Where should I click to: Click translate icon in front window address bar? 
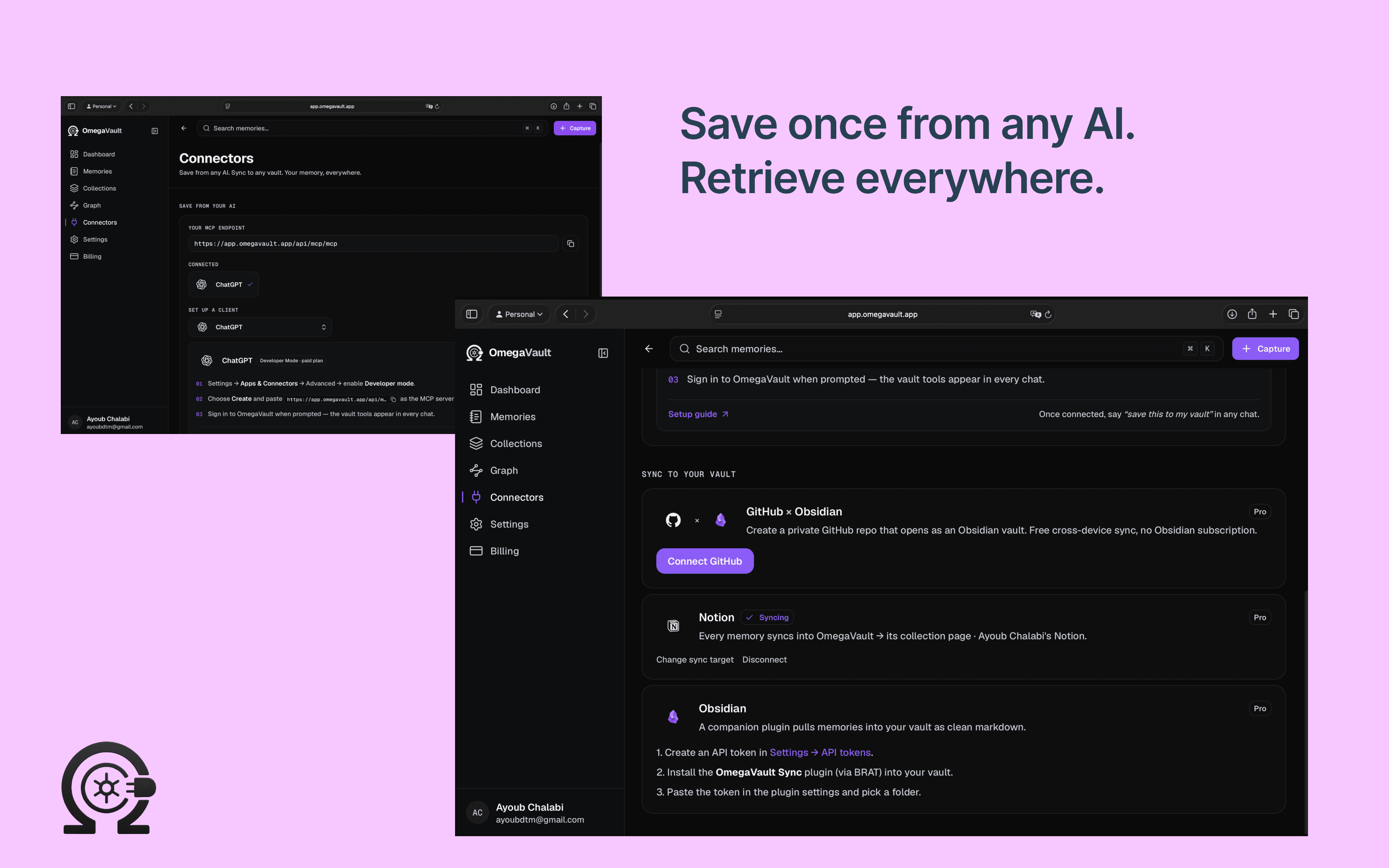point(1036,315)
